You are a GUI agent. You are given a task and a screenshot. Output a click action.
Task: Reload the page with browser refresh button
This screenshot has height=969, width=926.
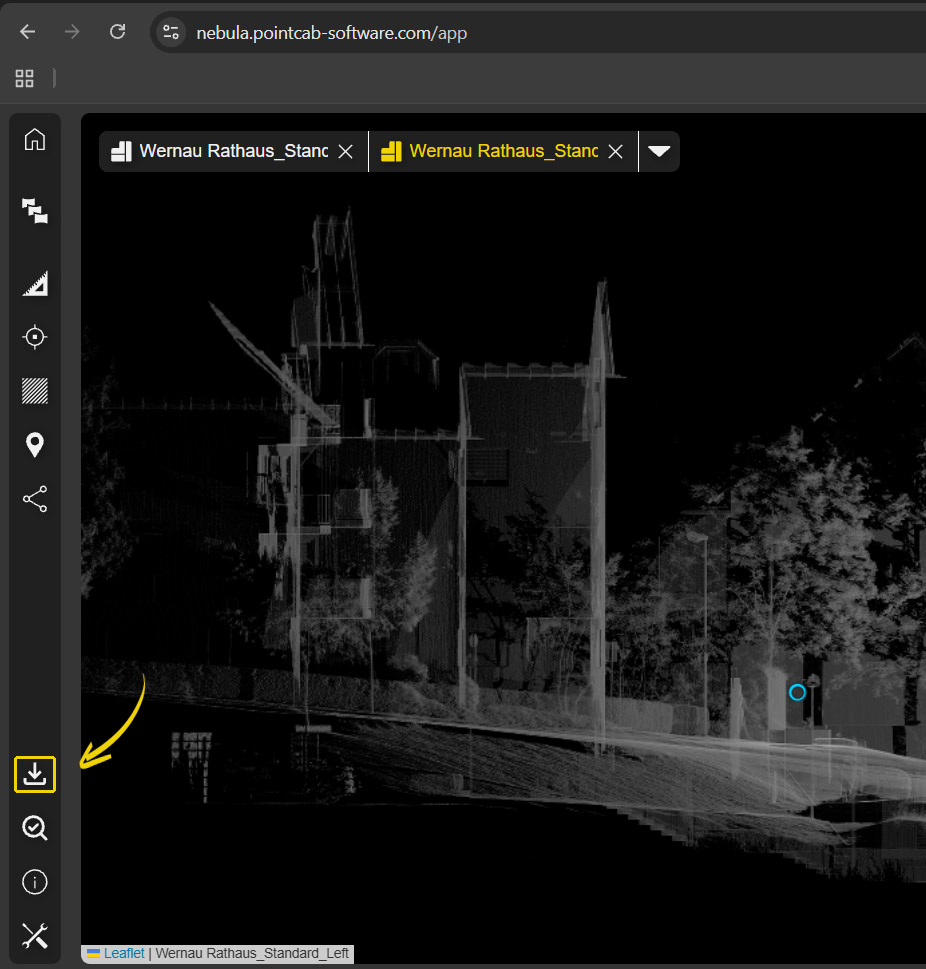click(x=117, y=32)
